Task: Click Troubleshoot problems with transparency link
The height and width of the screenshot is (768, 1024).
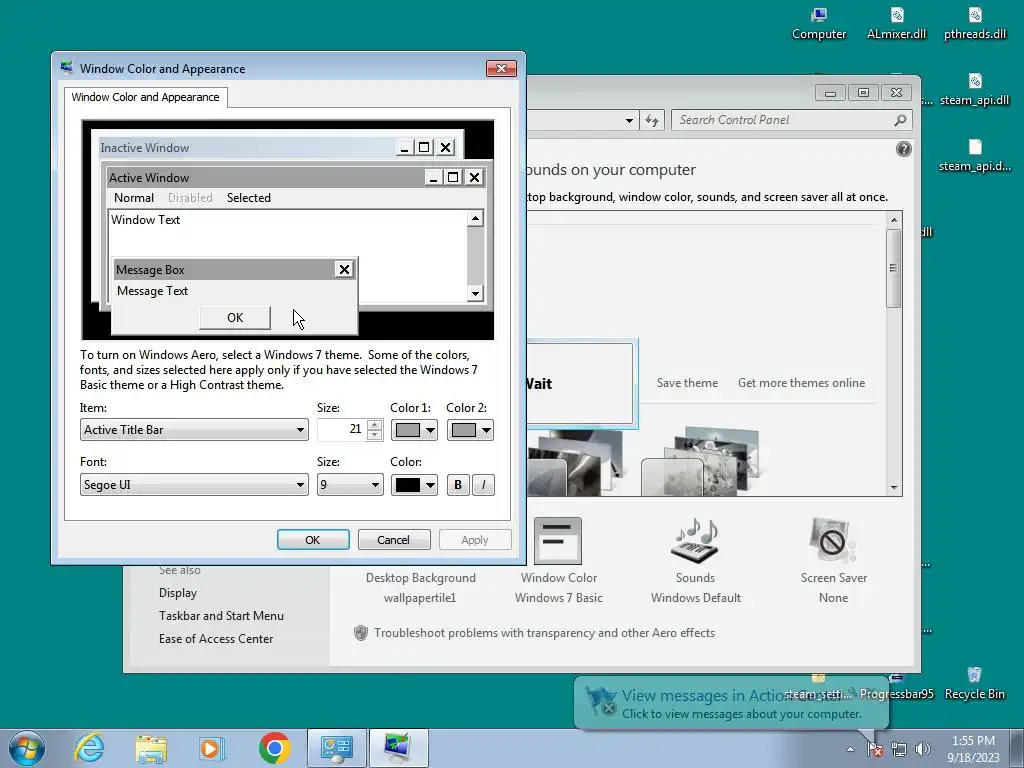Action: 545,633
